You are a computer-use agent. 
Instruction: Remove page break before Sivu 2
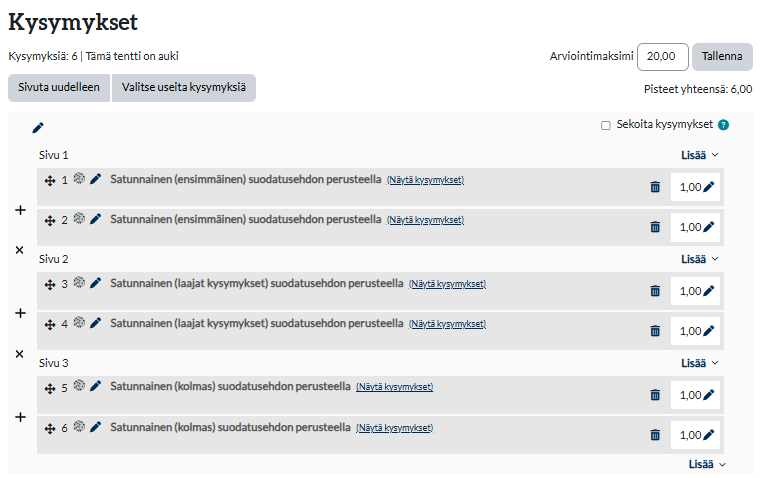20,250
